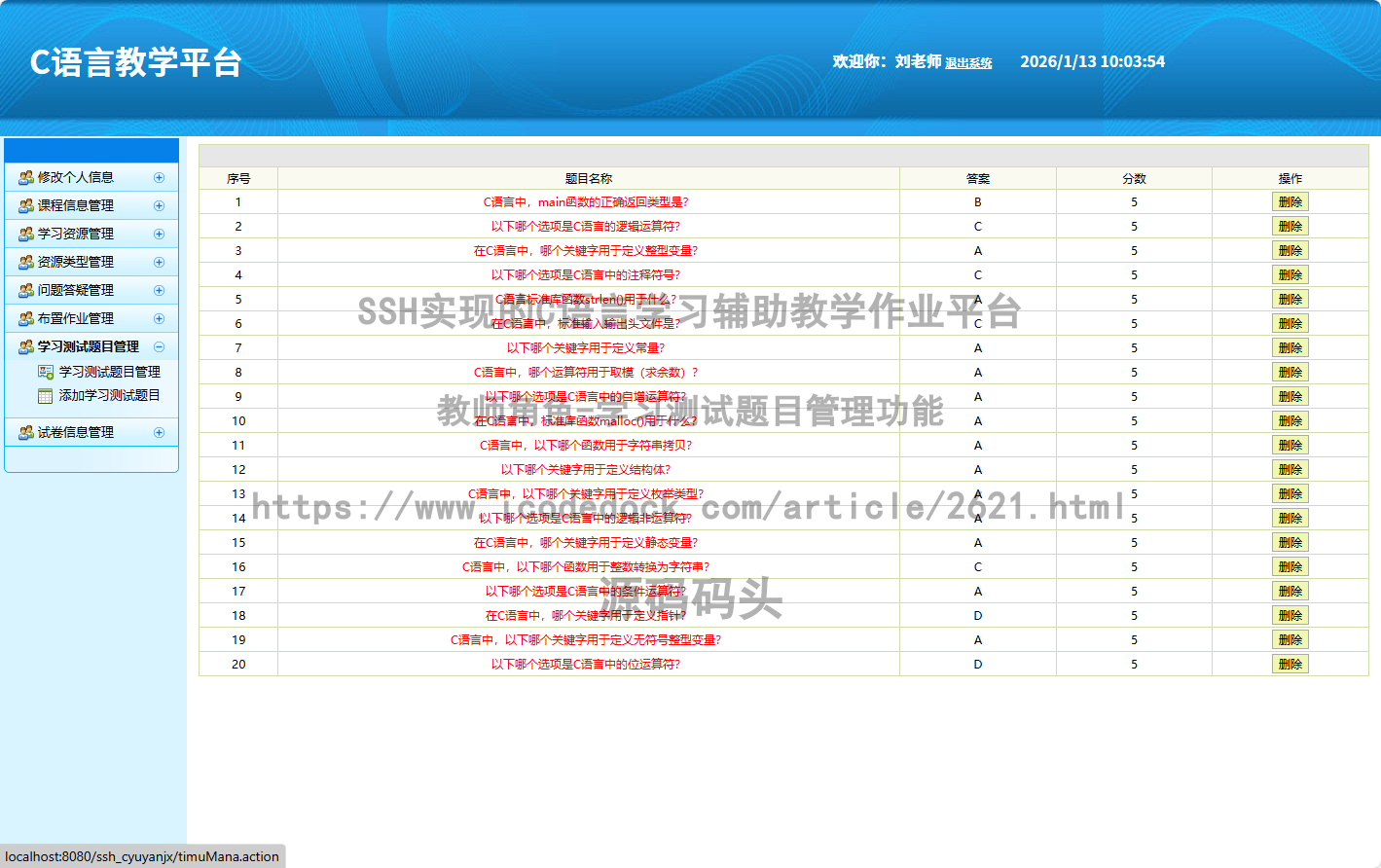Click the 修改个人信息 user icon
This screenshot has width=1381, height=868.
[x=25, y=177]
